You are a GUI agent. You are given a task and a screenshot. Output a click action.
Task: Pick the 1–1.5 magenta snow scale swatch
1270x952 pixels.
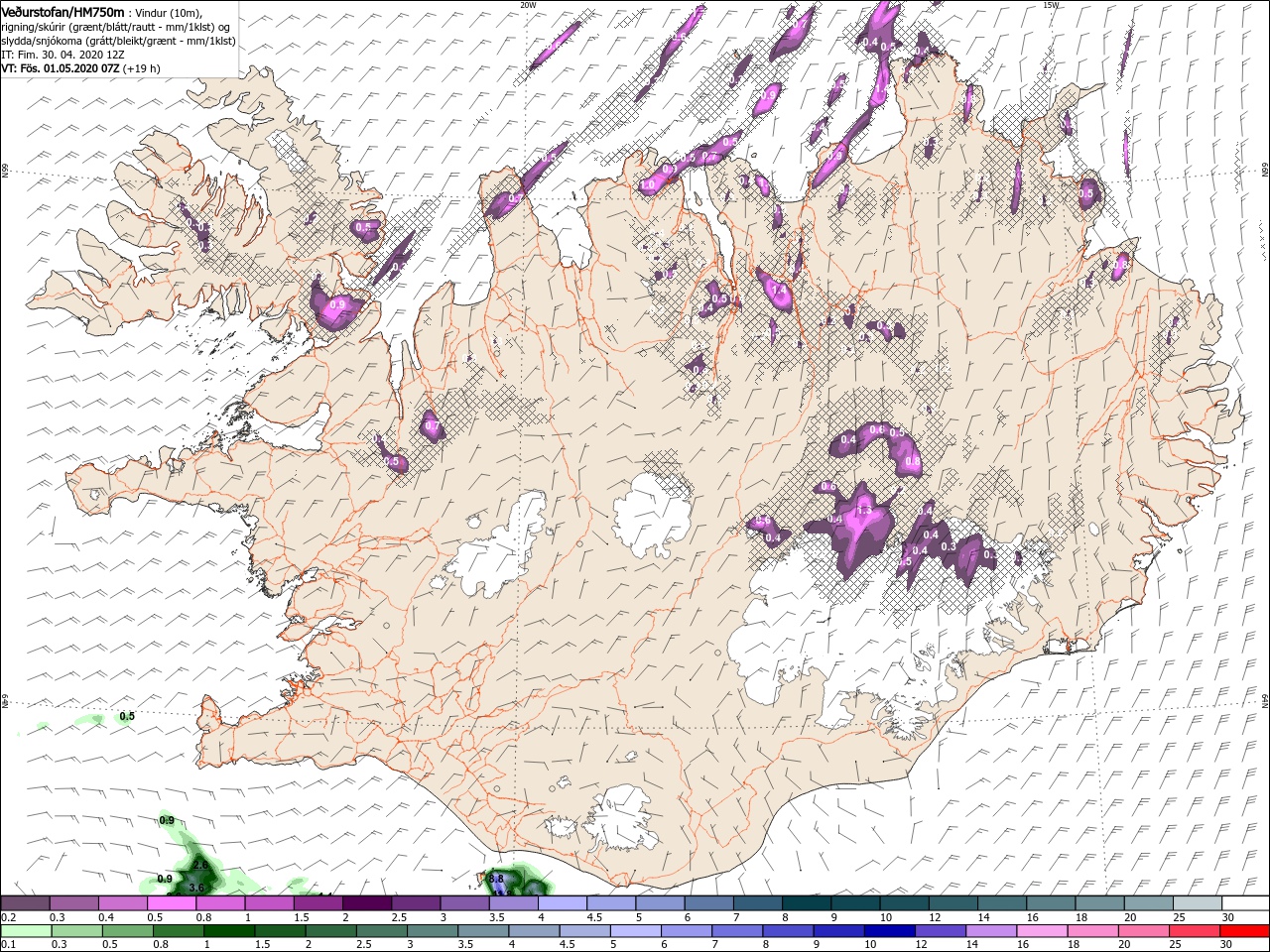pyautogui.click(x=269, y=902)
